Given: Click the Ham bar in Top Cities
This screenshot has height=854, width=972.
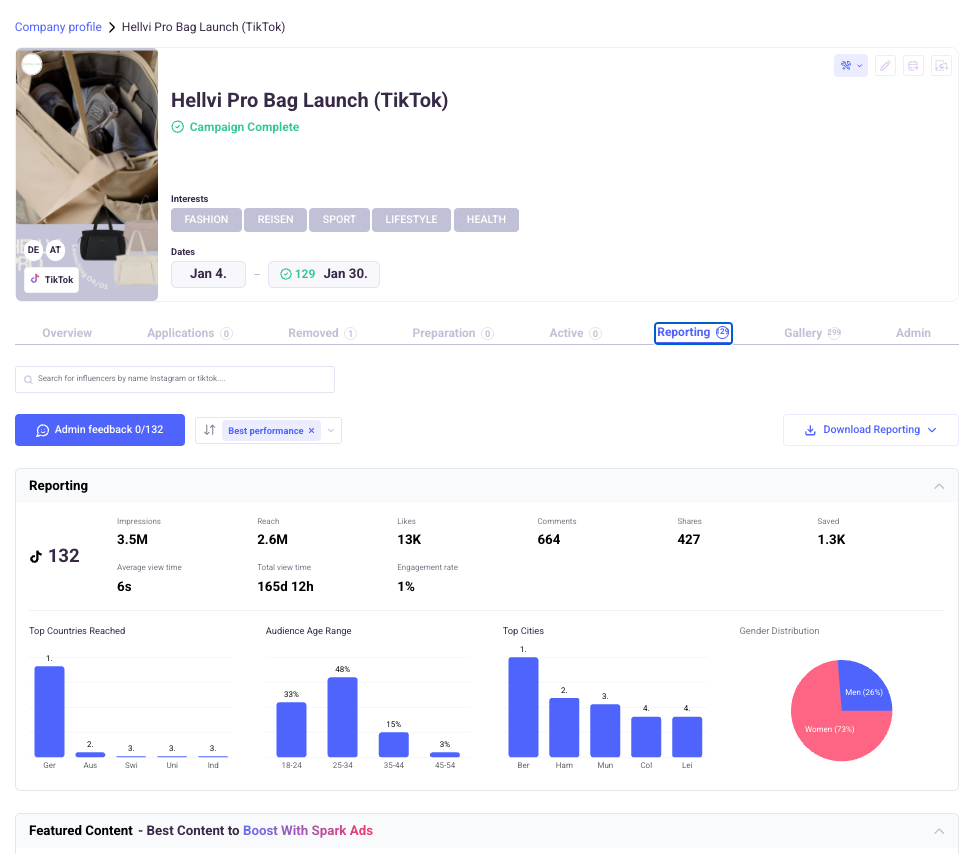Looking at the screenshot, I should click(x=564, y=728).
